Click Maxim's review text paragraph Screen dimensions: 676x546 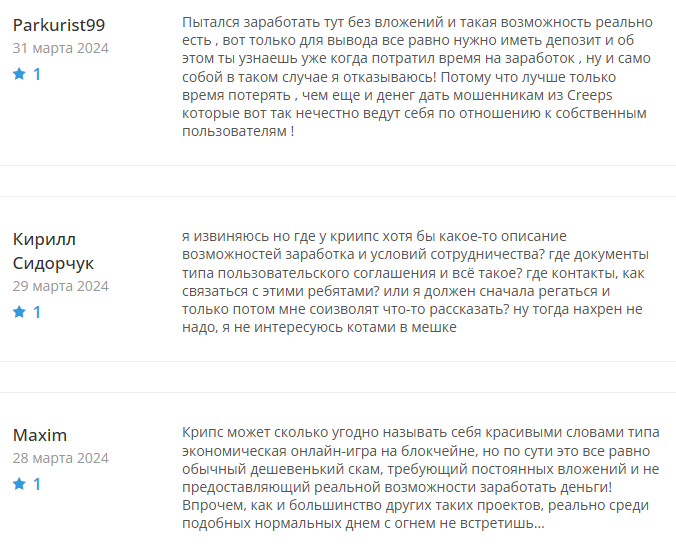(x=416, y=477)
